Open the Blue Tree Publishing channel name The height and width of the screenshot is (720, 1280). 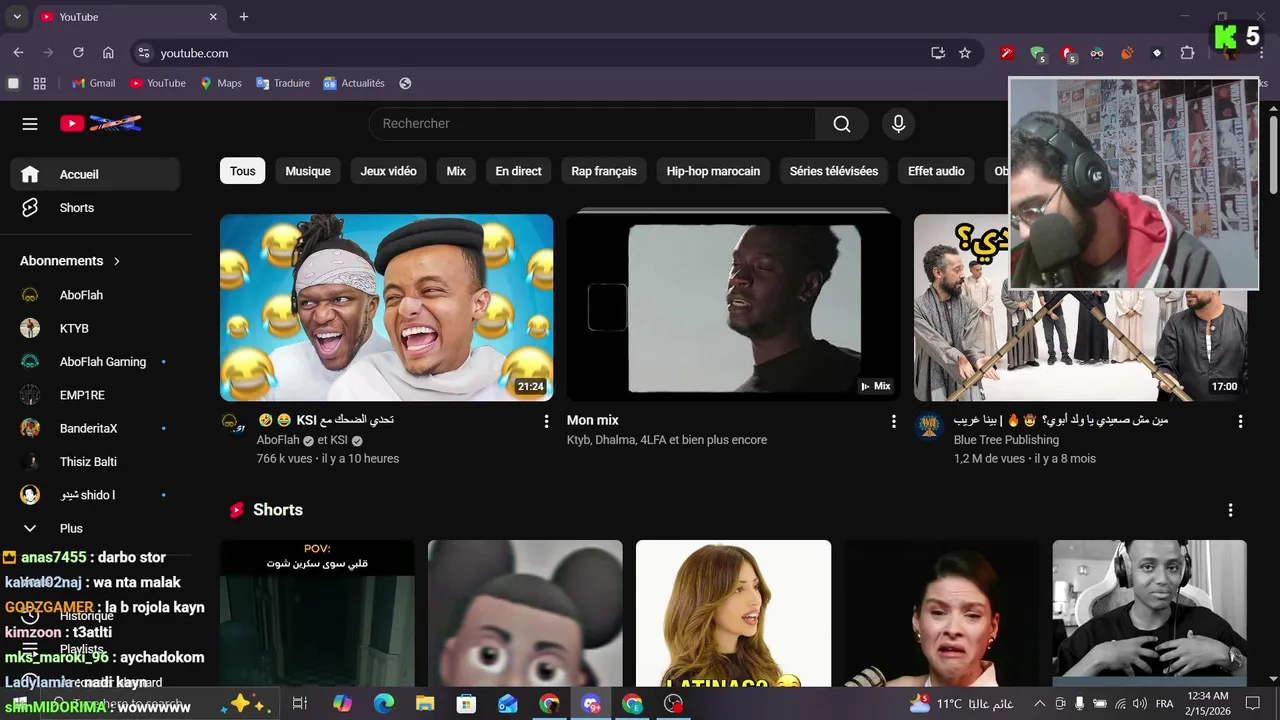point(1006,440)
